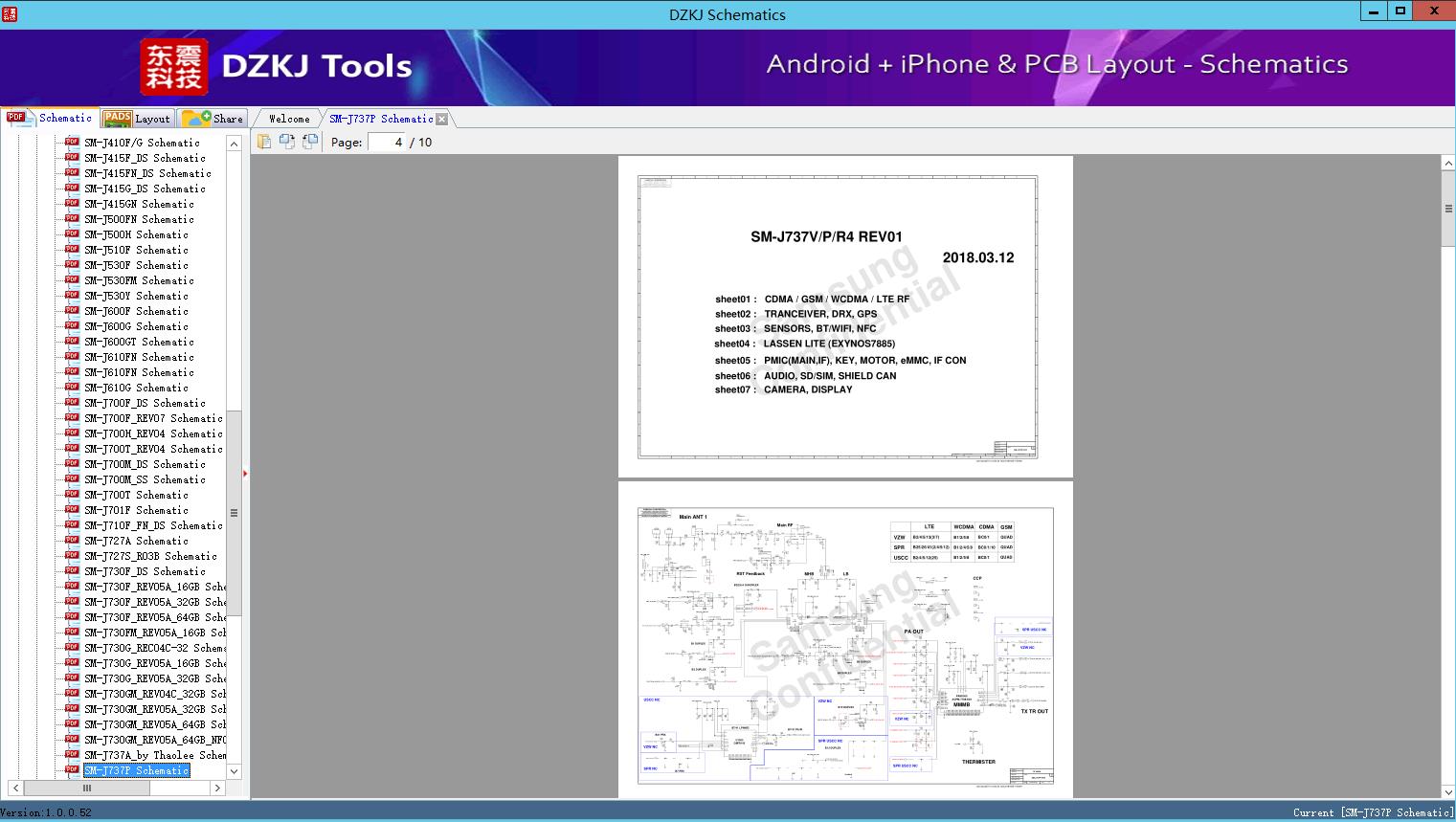Click the application icon in title bar
Image resolution: width=1456 pixels, height=822 pixels.
click(x=10, y=13)
